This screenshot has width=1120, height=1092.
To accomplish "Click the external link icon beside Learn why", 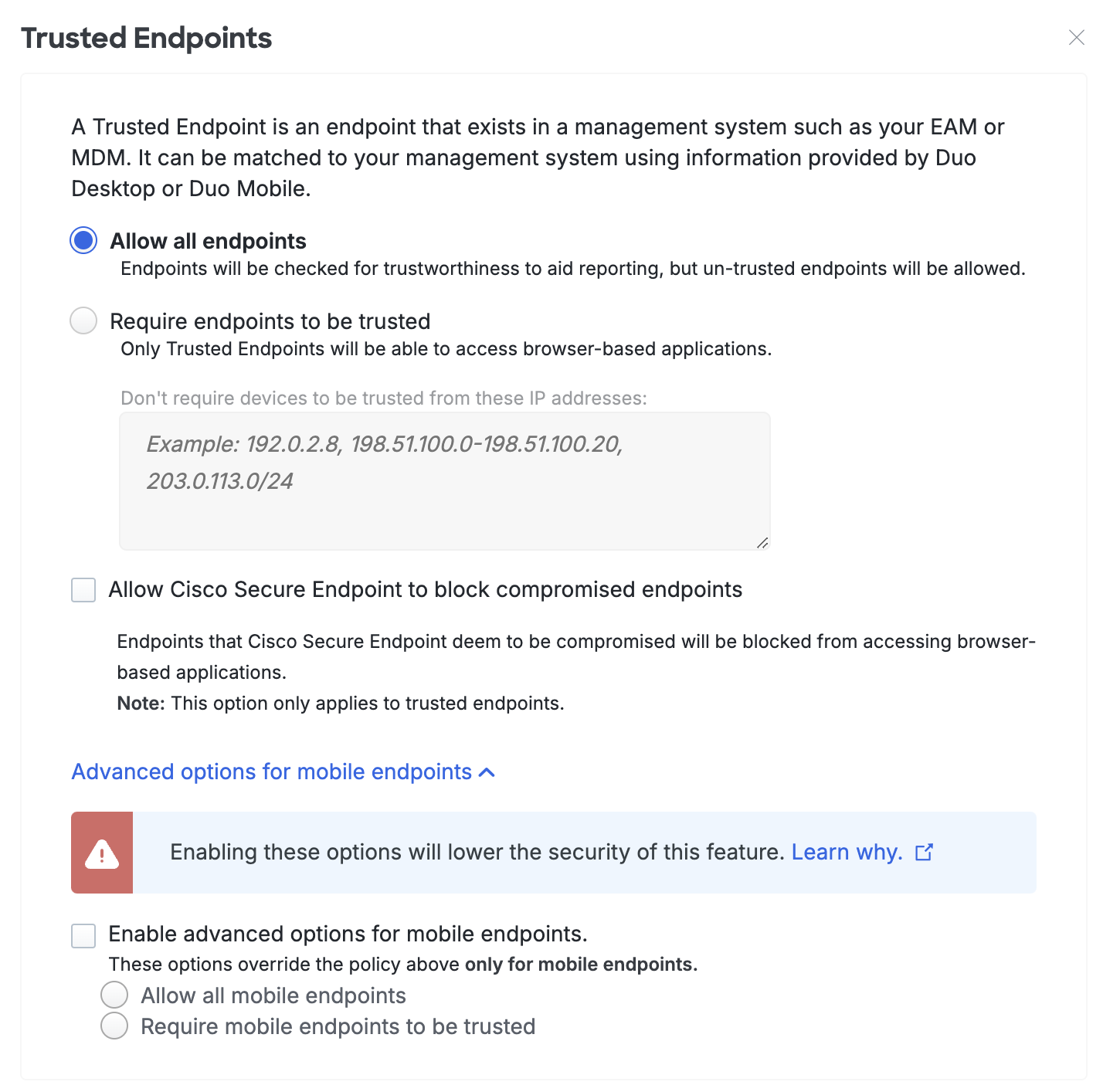I will click(924, 853).
